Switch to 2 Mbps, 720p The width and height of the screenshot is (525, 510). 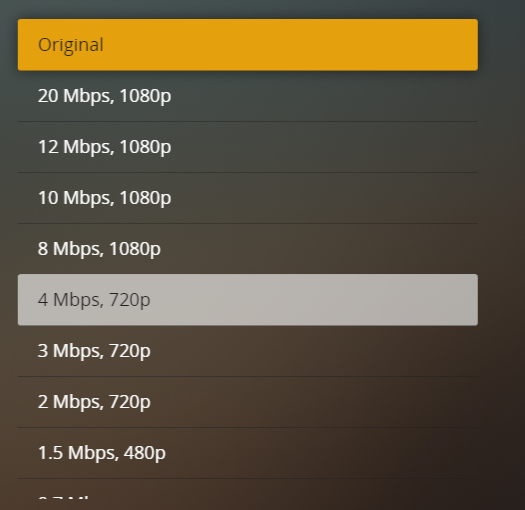(x=248, y=402)
